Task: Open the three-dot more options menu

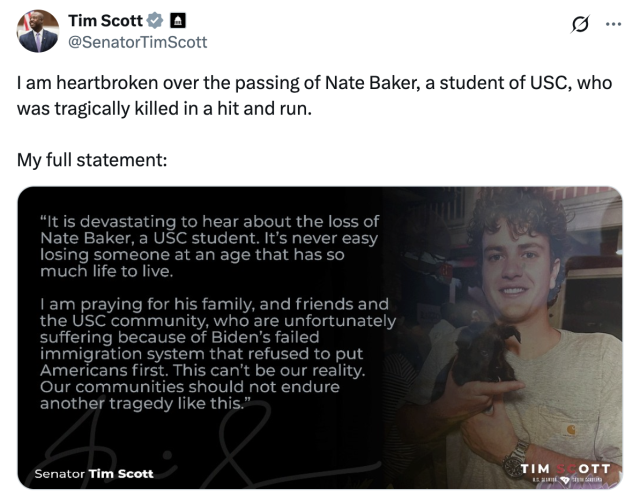Action: (613, 24)
